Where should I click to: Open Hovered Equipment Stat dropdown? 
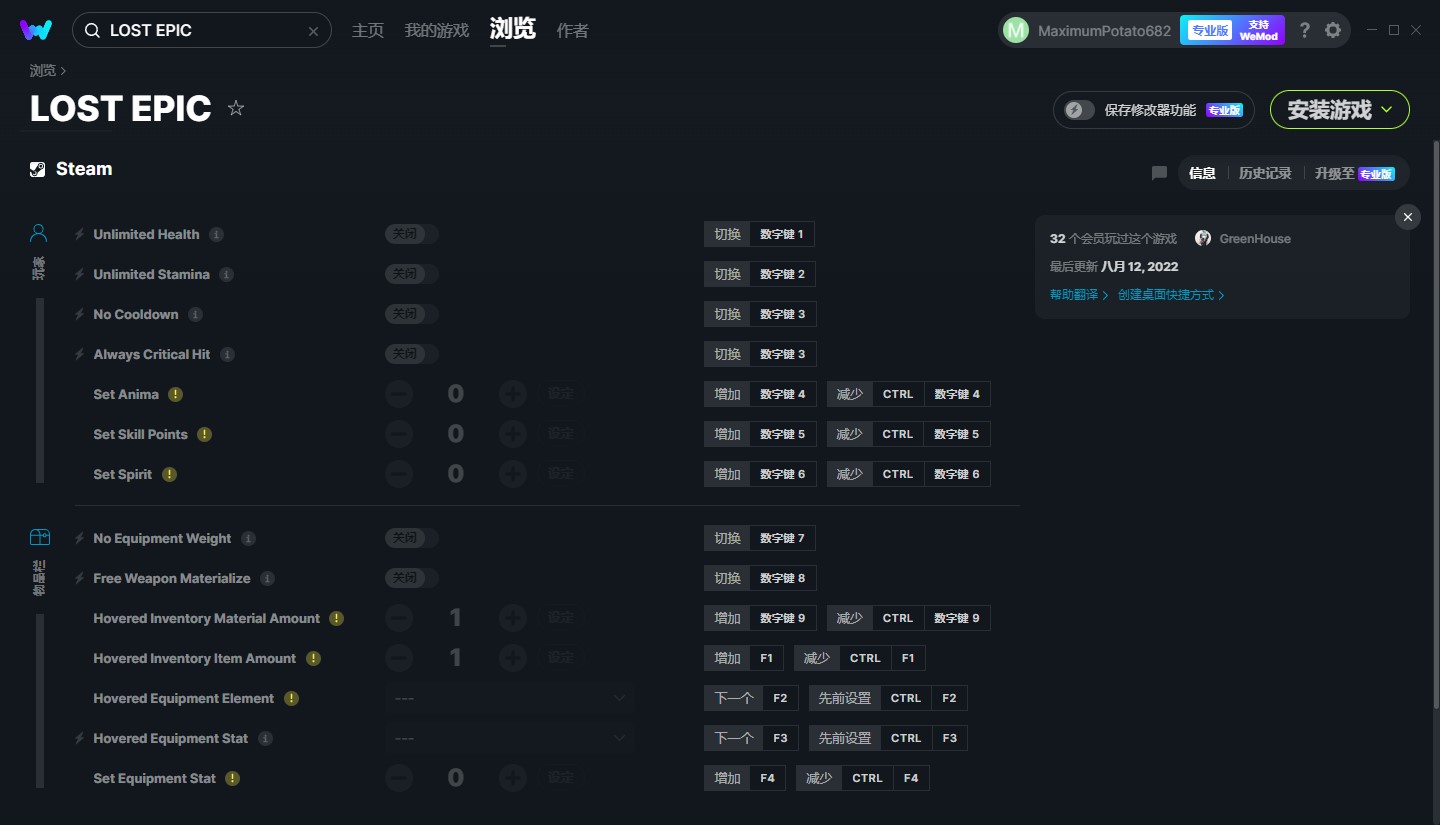509,738
